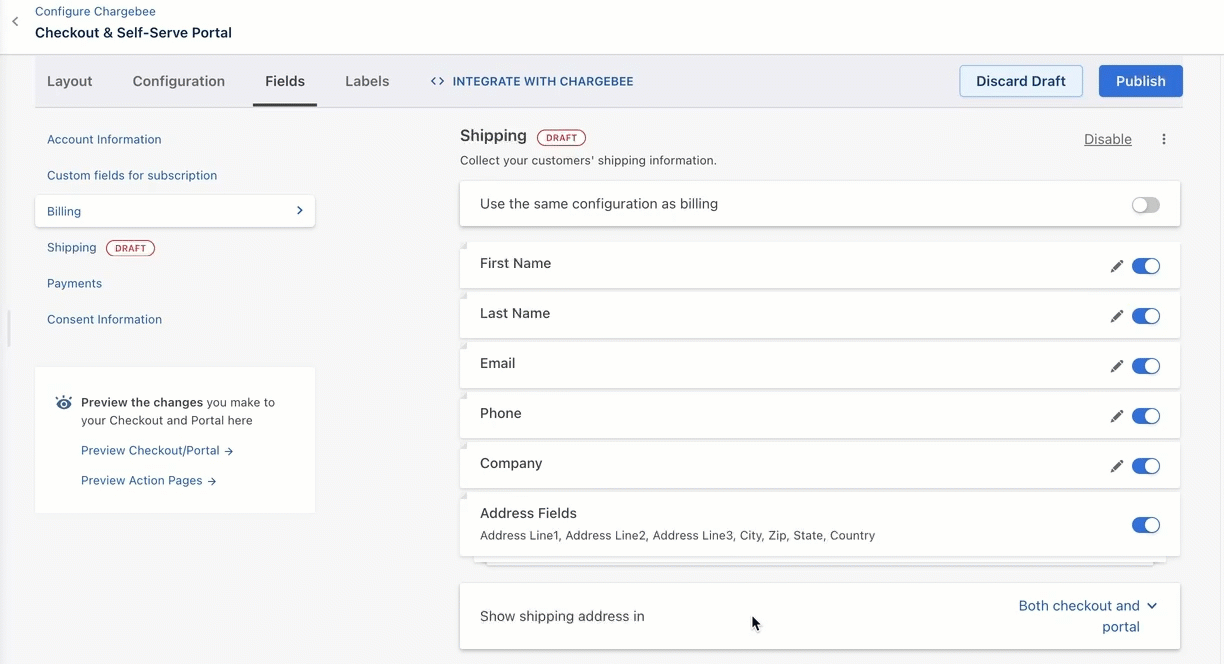Select Consent Information in the sidebar
1224x664 pixels.
tap(104, 320)
